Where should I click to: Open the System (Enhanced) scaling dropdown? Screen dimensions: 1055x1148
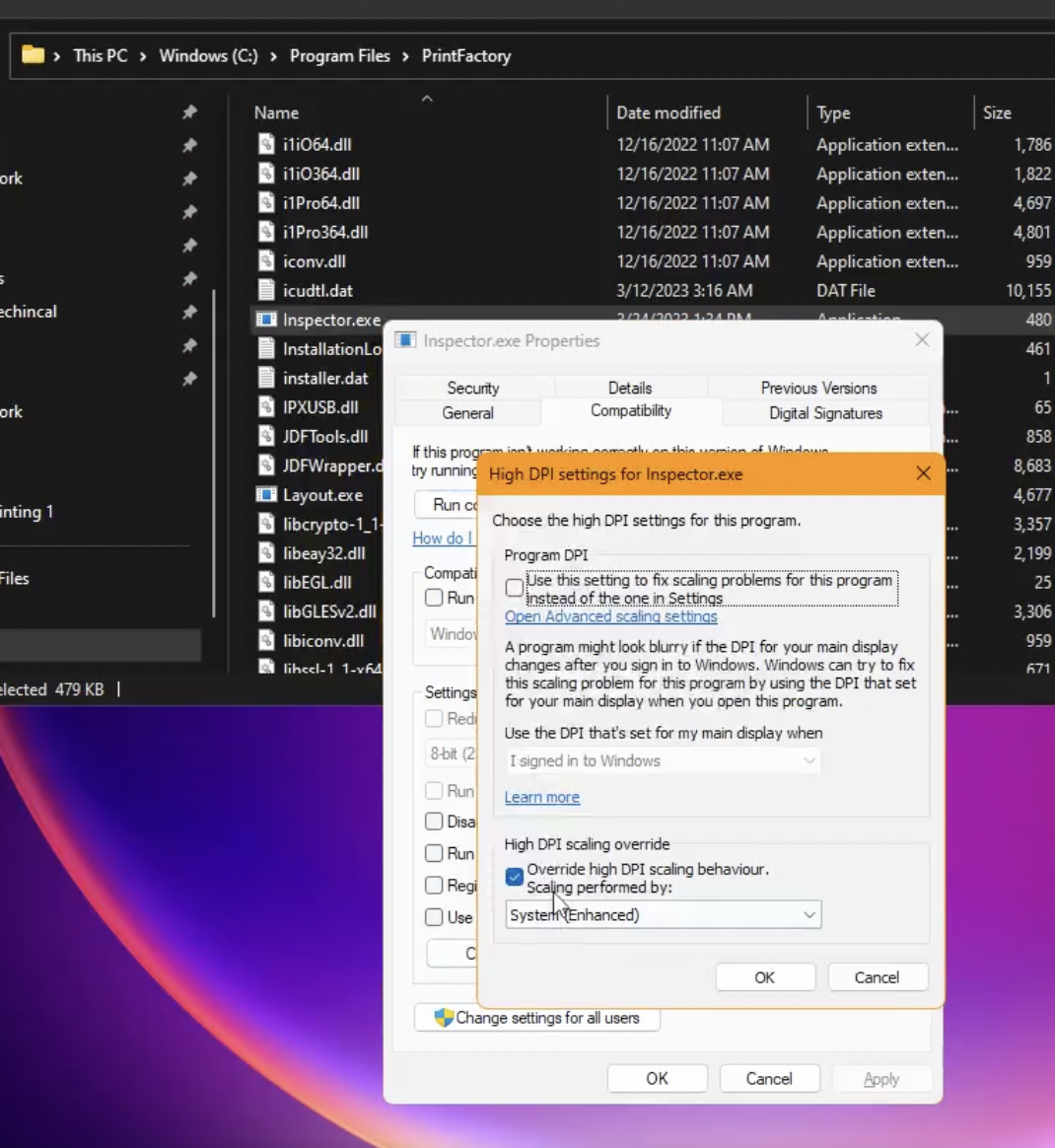click(x=663, y=914)
